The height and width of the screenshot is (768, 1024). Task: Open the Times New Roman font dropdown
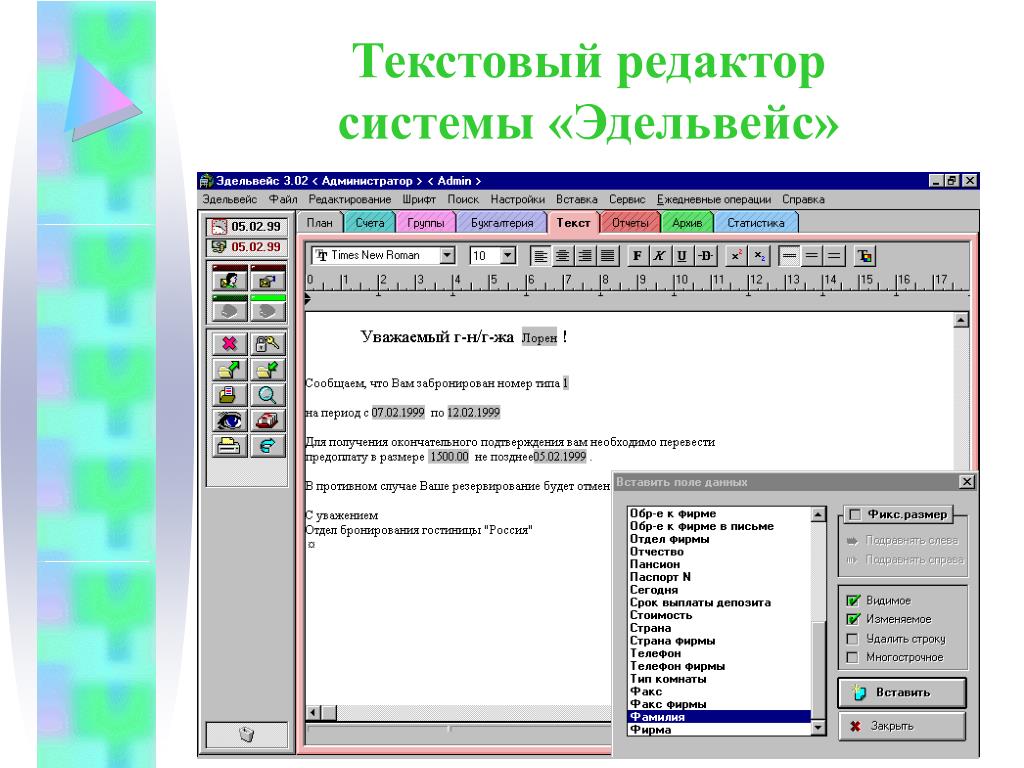[447, 255]
